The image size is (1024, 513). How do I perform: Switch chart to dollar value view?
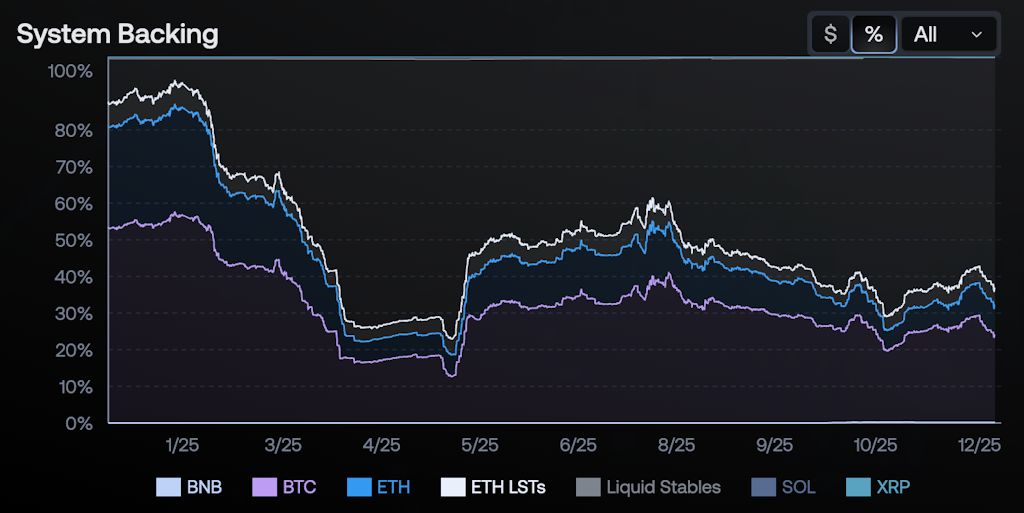(830, 34)
